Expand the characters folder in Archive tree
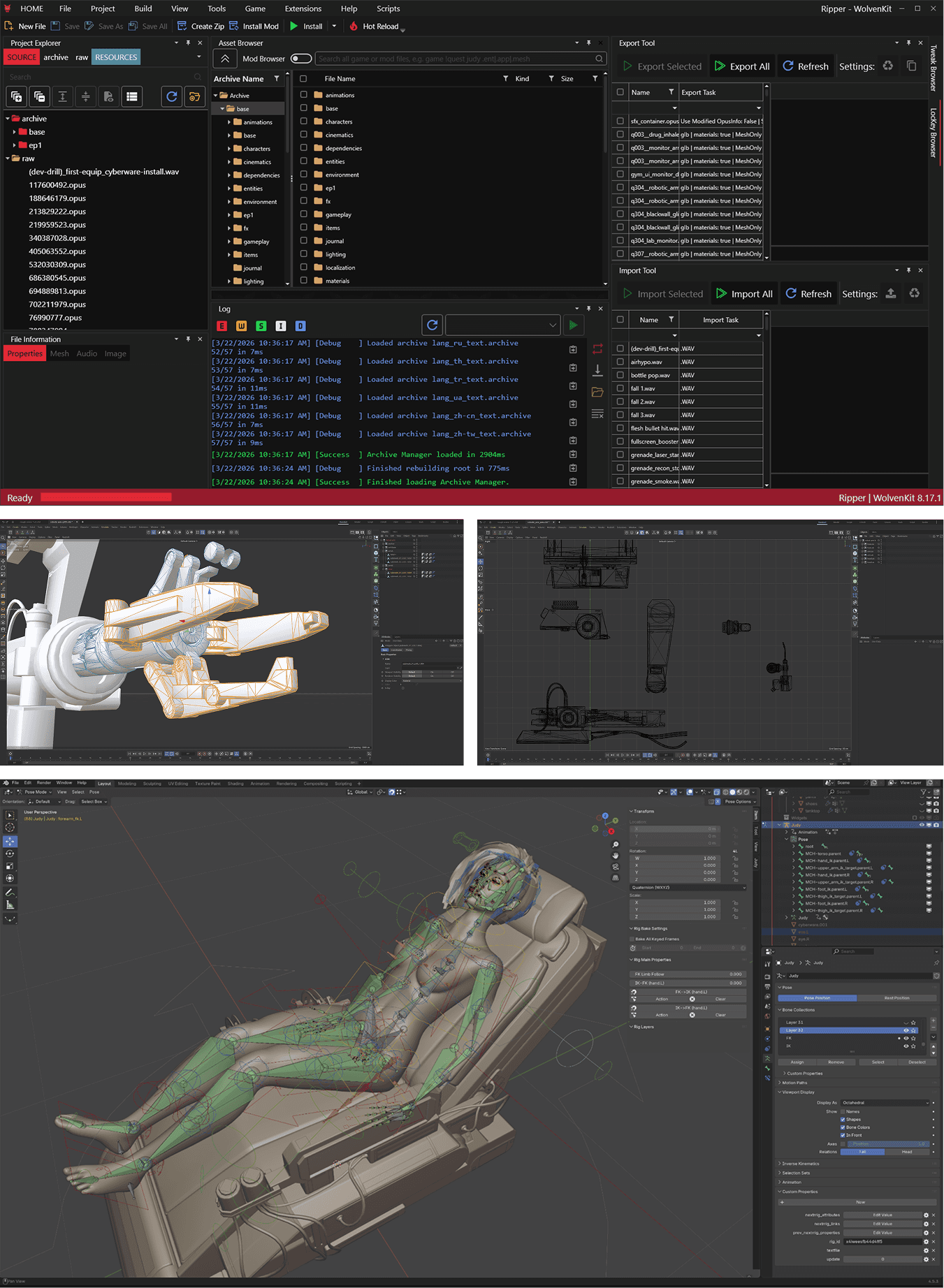 tap(229, 149)
